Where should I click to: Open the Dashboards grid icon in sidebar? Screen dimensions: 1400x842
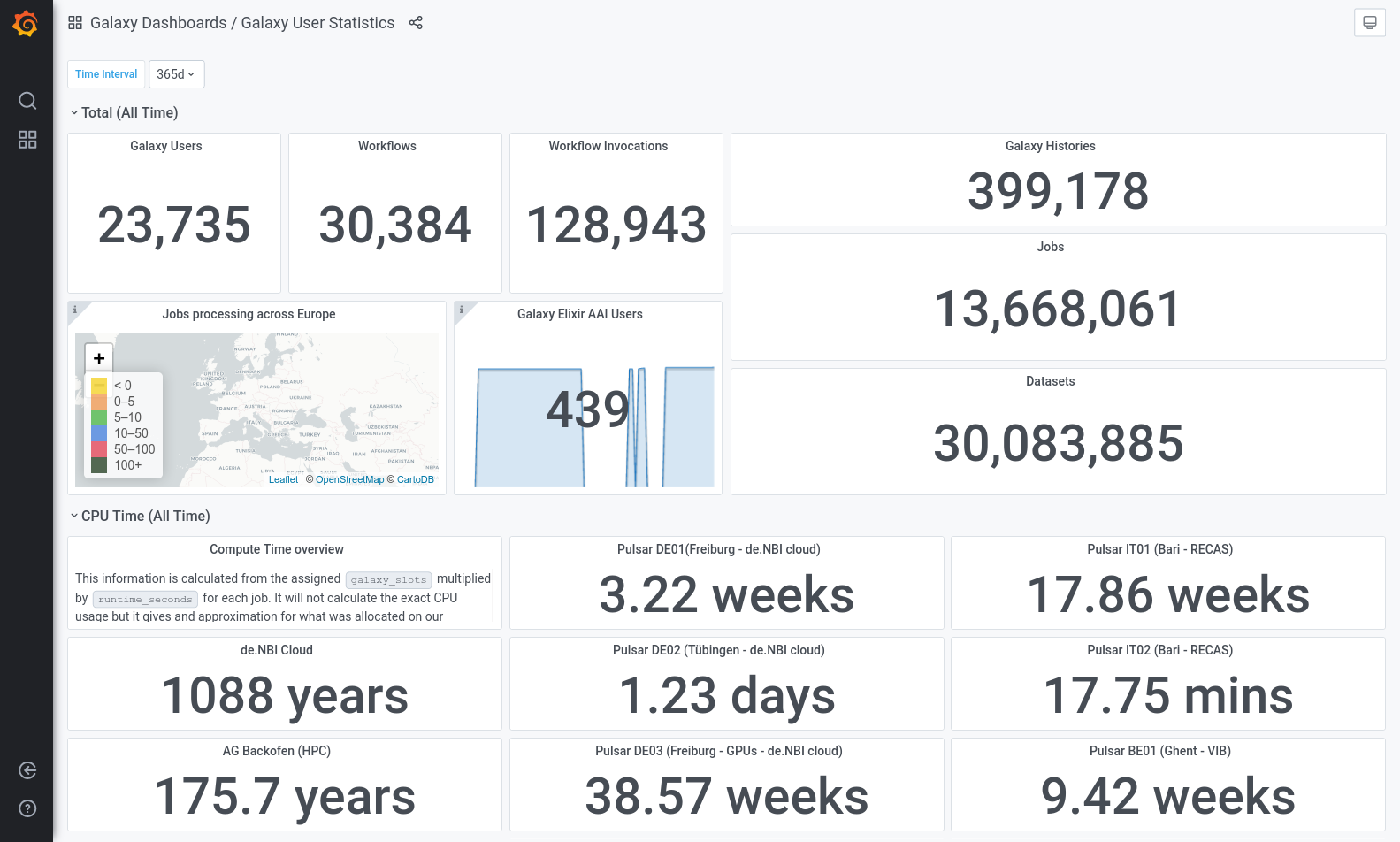click(x=27, y=140)
